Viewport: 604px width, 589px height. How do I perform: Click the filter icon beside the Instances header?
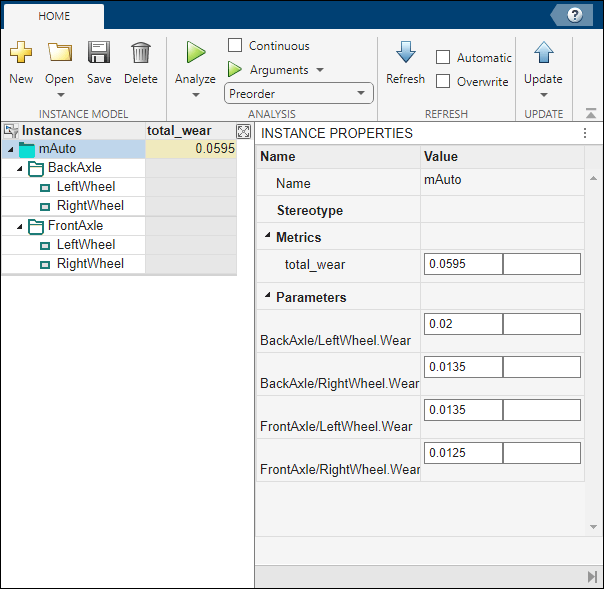point(11,131)
